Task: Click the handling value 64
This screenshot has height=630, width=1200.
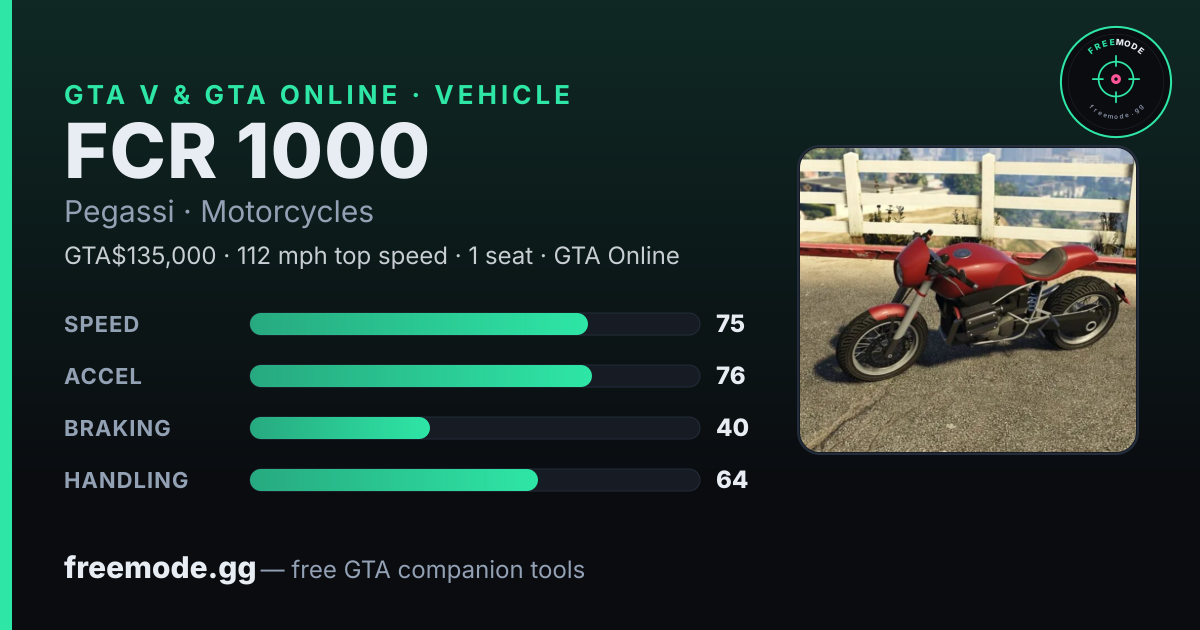Action: point(732,480)
